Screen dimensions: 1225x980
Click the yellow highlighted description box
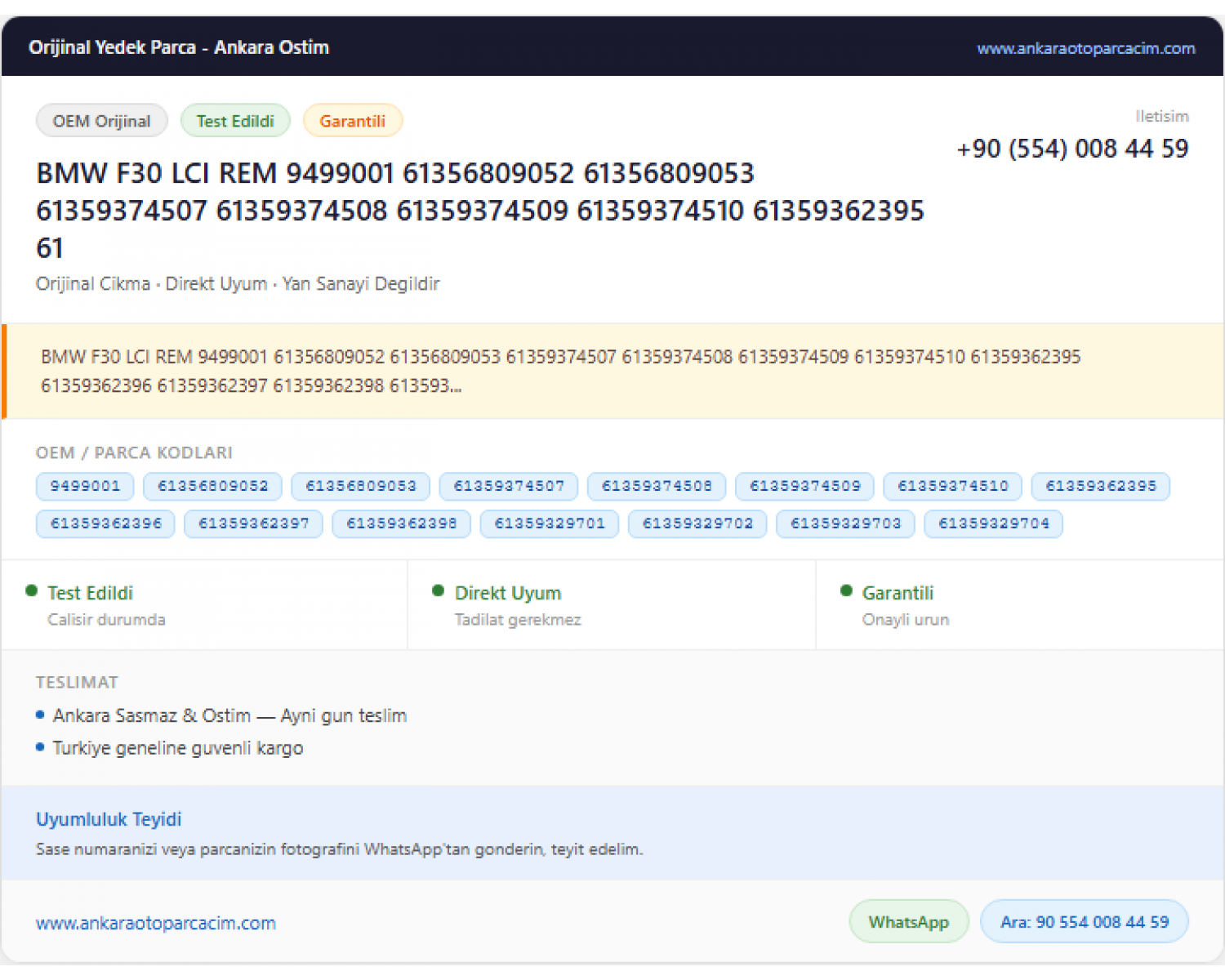[x=612, y=372]
